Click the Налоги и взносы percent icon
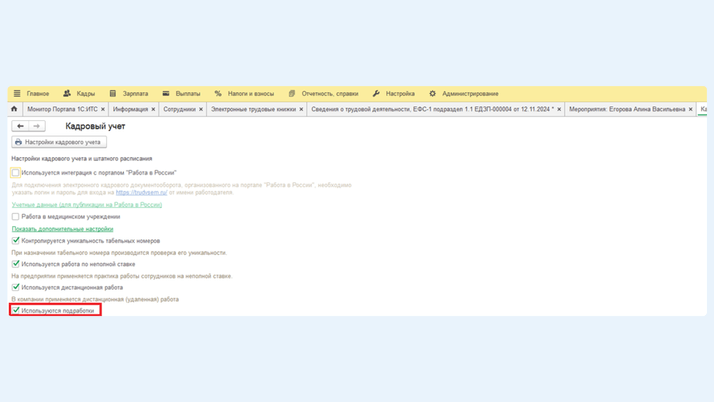 218,93
